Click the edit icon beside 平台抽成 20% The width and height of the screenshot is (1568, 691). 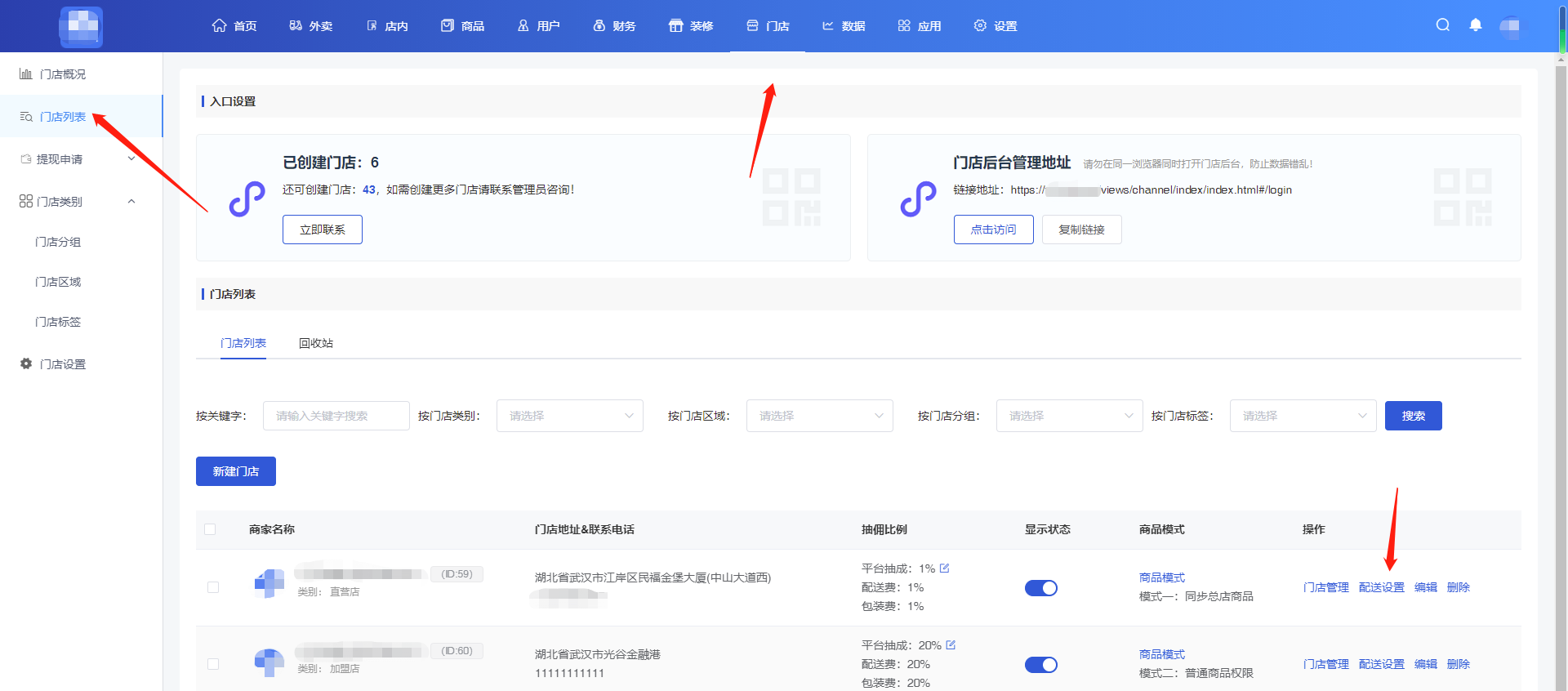point(951,645)
